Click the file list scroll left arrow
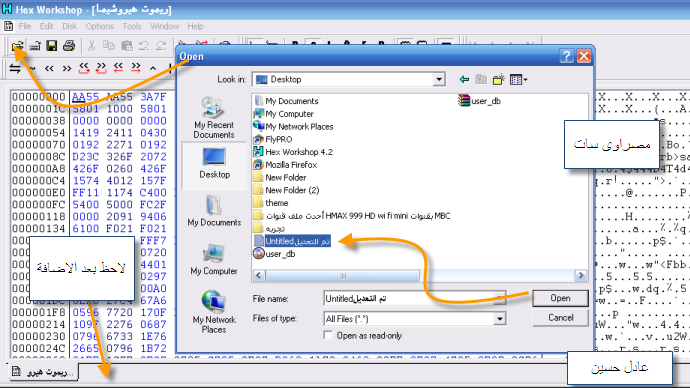Screen dimensions: 690x388 (259, 275)
